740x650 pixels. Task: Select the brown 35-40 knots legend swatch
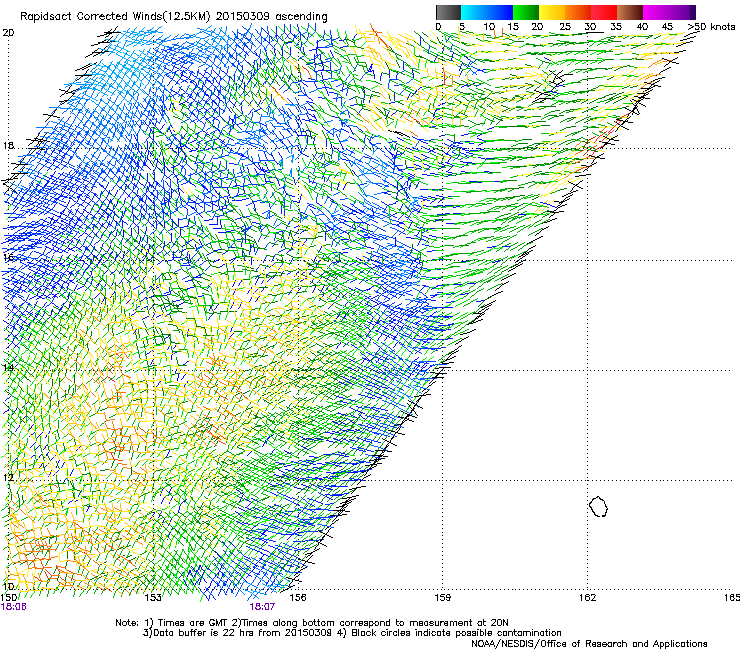tap(630, 12)
